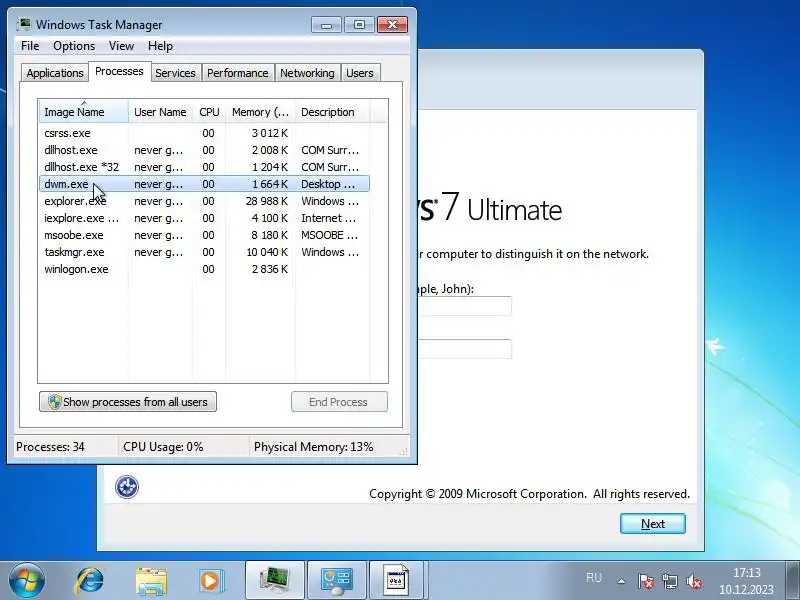Select the taskmgr.exe process

[204, 252]
